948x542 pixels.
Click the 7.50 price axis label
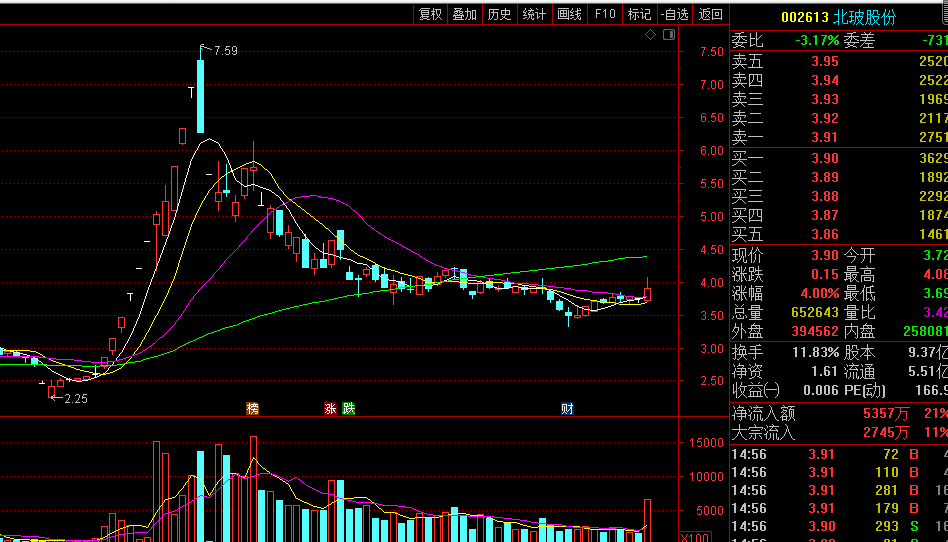pos(712,51)
